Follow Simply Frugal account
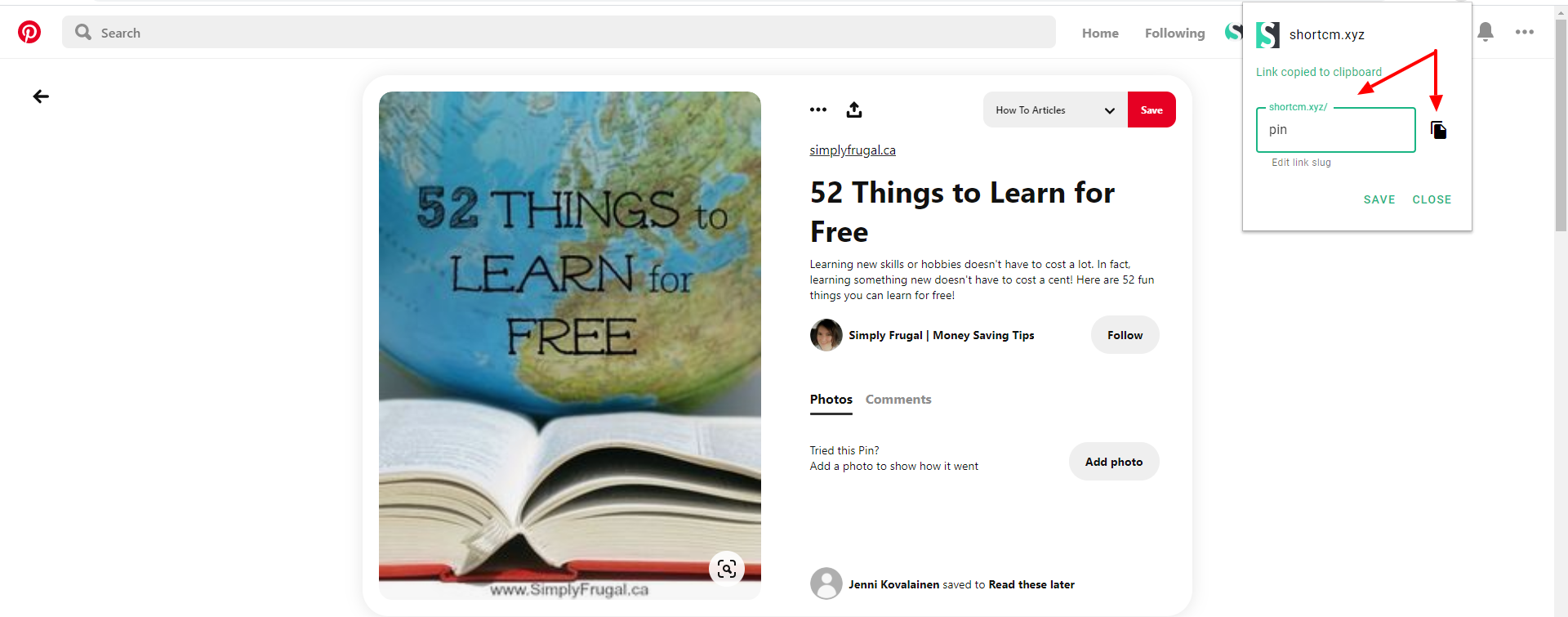Image resolution: width=1568 pixels, height=617 pixels. (x=1125, y=335)
